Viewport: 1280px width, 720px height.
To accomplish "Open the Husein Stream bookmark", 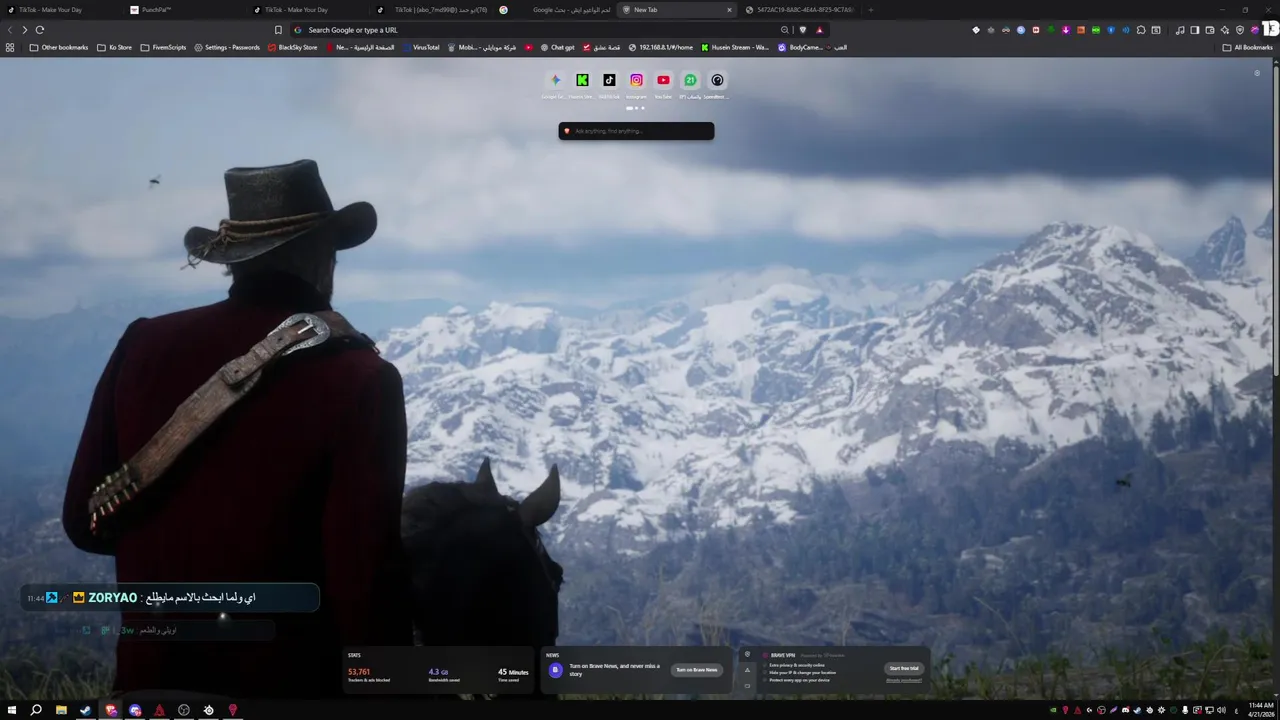I will pyautogui.click(x=735, y=47).
